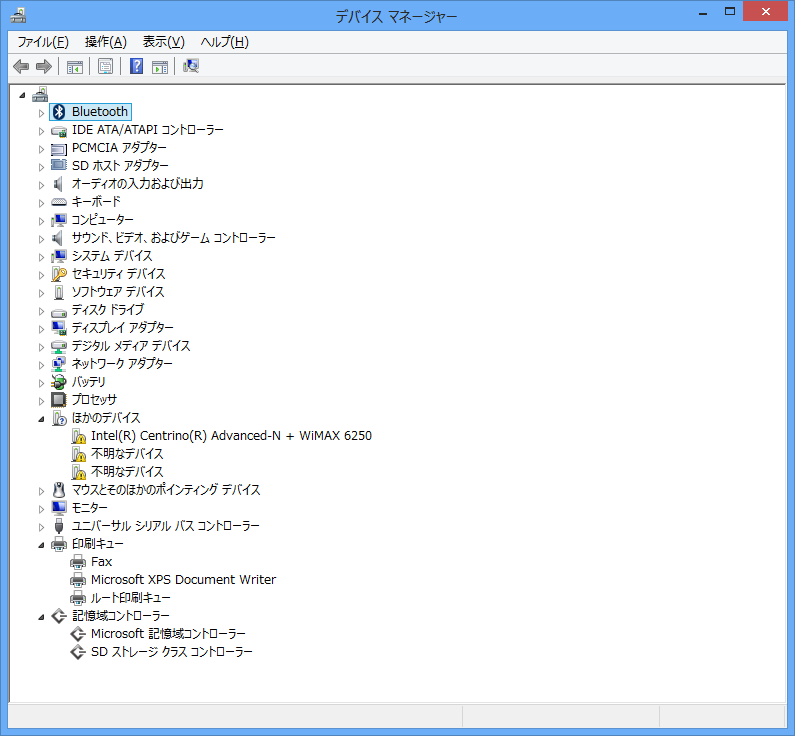Click the プロセッサ chip icon
Image resolution: width=795 pixels, height=736 pixels.
pos(59,400)
